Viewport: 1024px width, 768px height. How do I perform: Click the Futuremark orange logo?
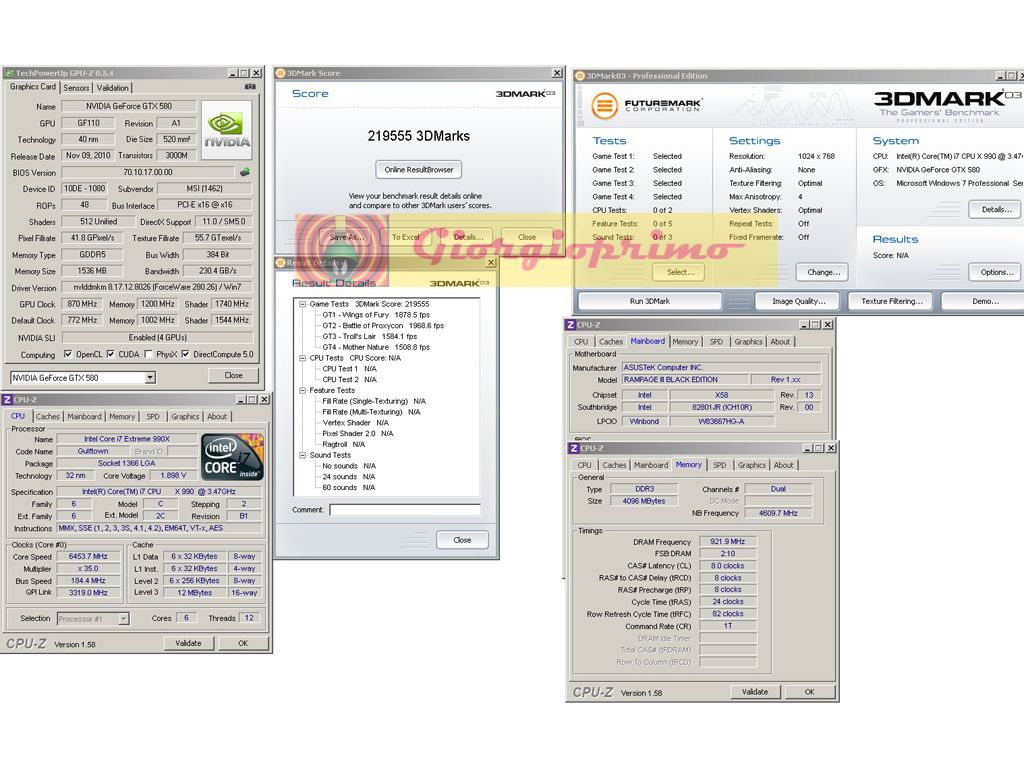click(x=604, y=106)
